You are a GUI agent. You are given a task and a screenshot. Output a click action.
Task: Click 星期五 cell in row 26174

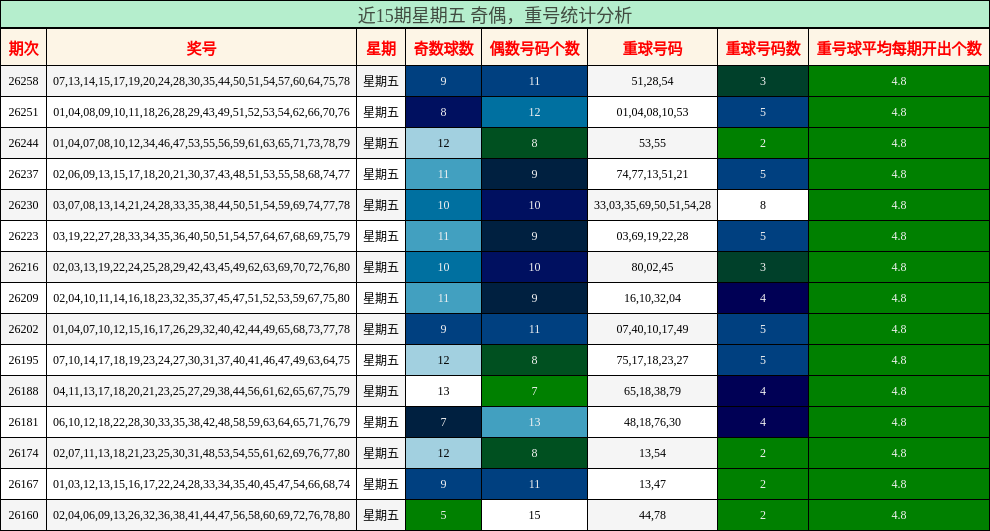point(381,452)
